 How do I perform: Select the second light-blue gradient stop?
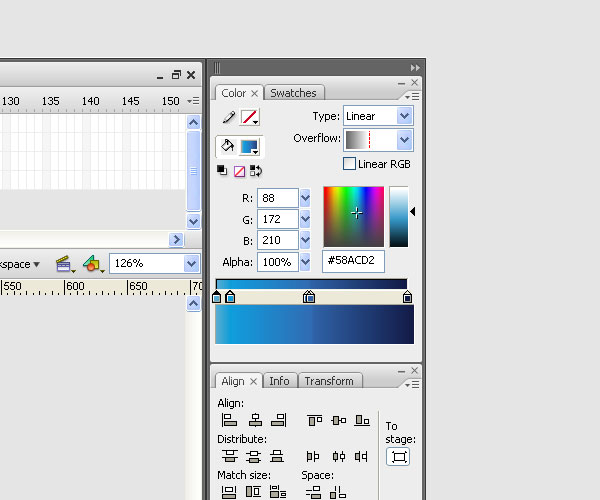(230, 296)
